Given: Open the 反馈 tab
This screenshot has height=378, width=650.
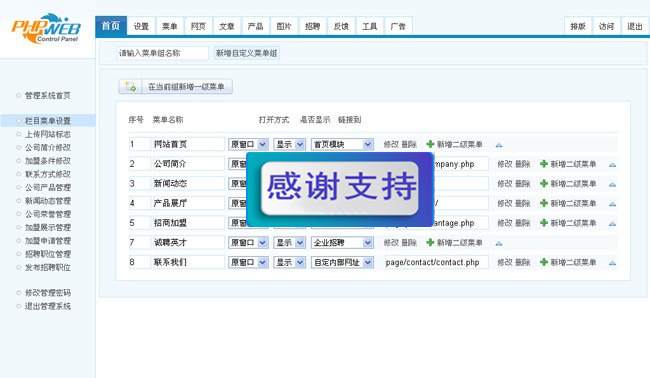Looking at the screenshot, I should [x=341, y=27].
